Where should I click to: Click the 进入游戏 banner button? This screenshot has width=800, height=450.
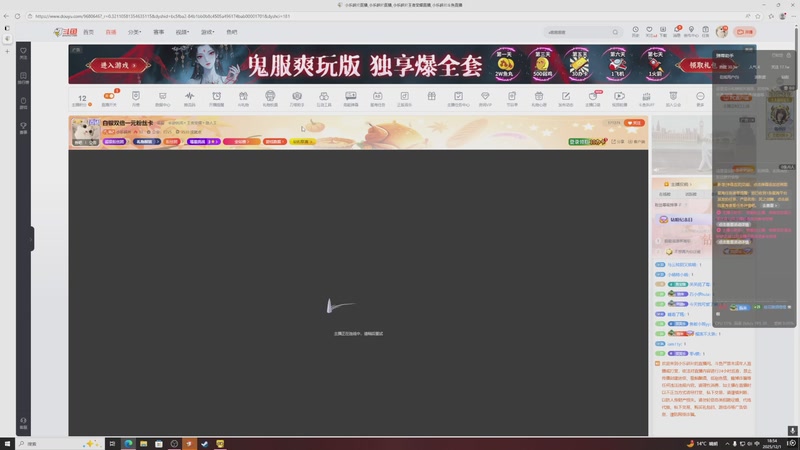point(118,65)
